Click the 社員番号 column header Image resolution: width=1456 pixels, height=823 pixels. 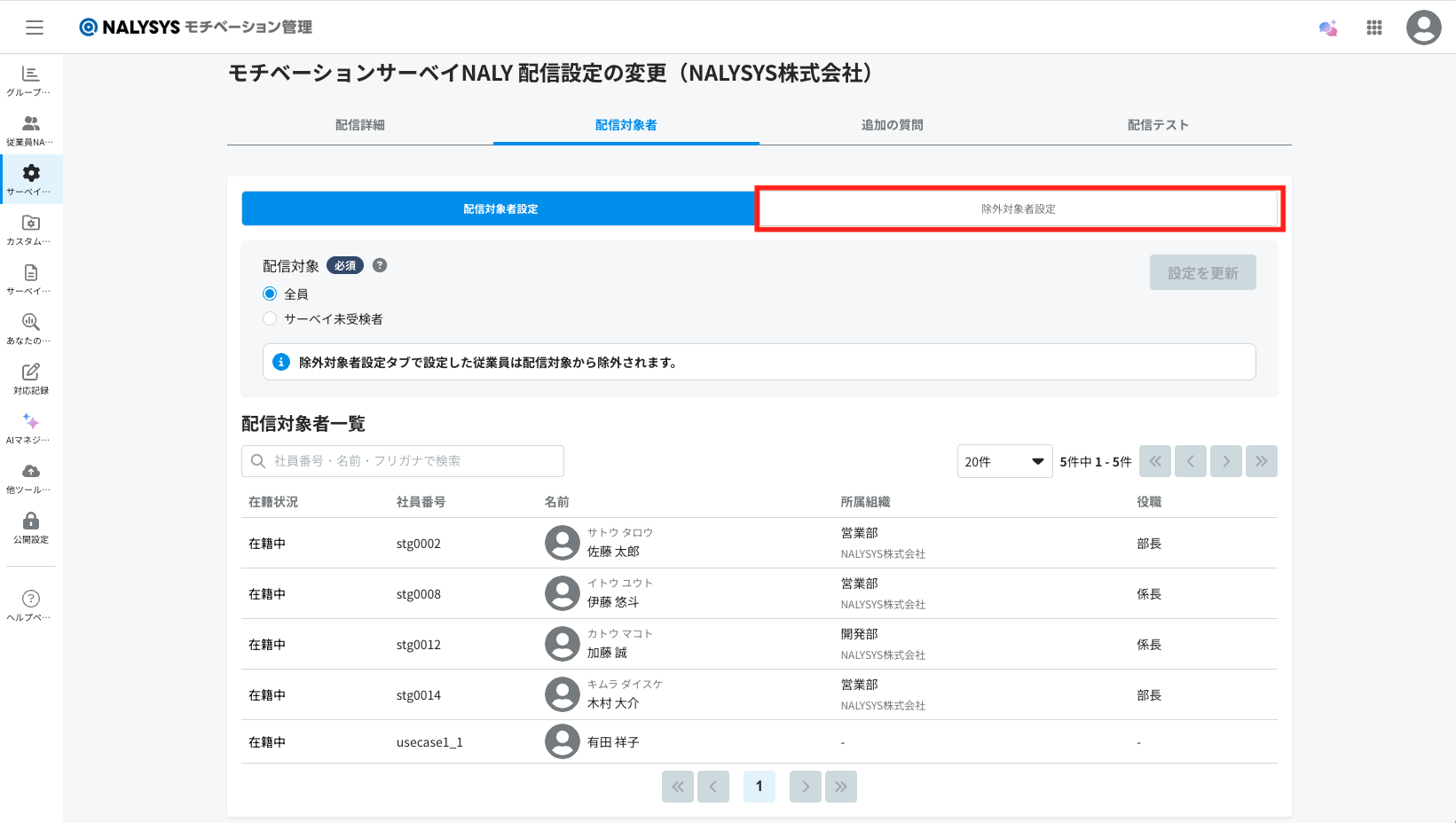(x=421, y=502)
